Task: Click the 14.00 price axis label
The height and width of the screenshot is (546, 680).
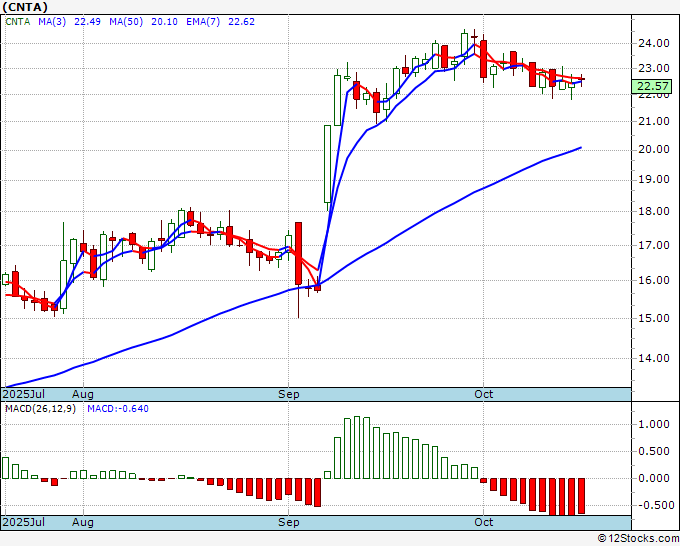Action: point(654,358)
